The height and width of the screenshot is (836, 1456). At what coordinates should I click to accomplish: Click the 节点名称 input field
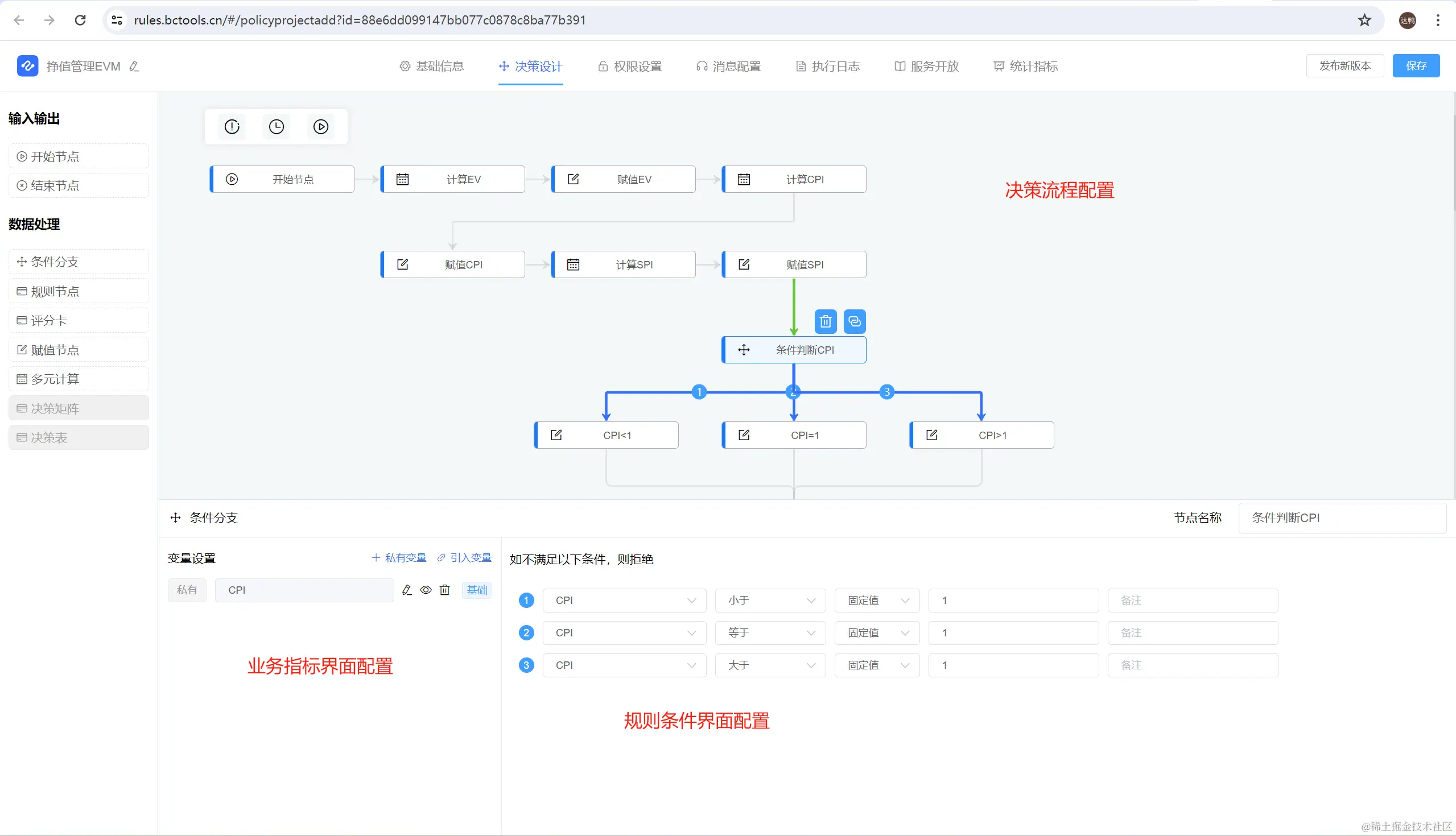[x=1341, y=518]
